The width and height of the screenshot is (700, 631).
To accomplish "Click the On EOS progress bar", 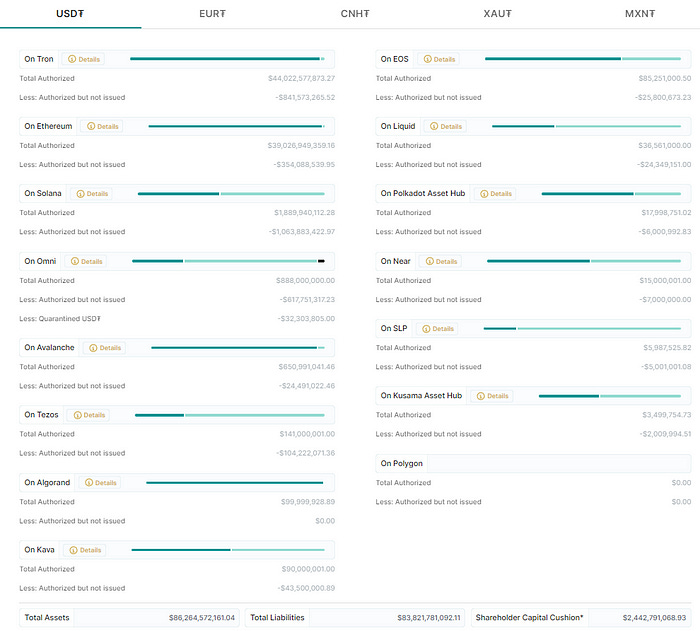I will pyautogui.click(x=583, y=59).
